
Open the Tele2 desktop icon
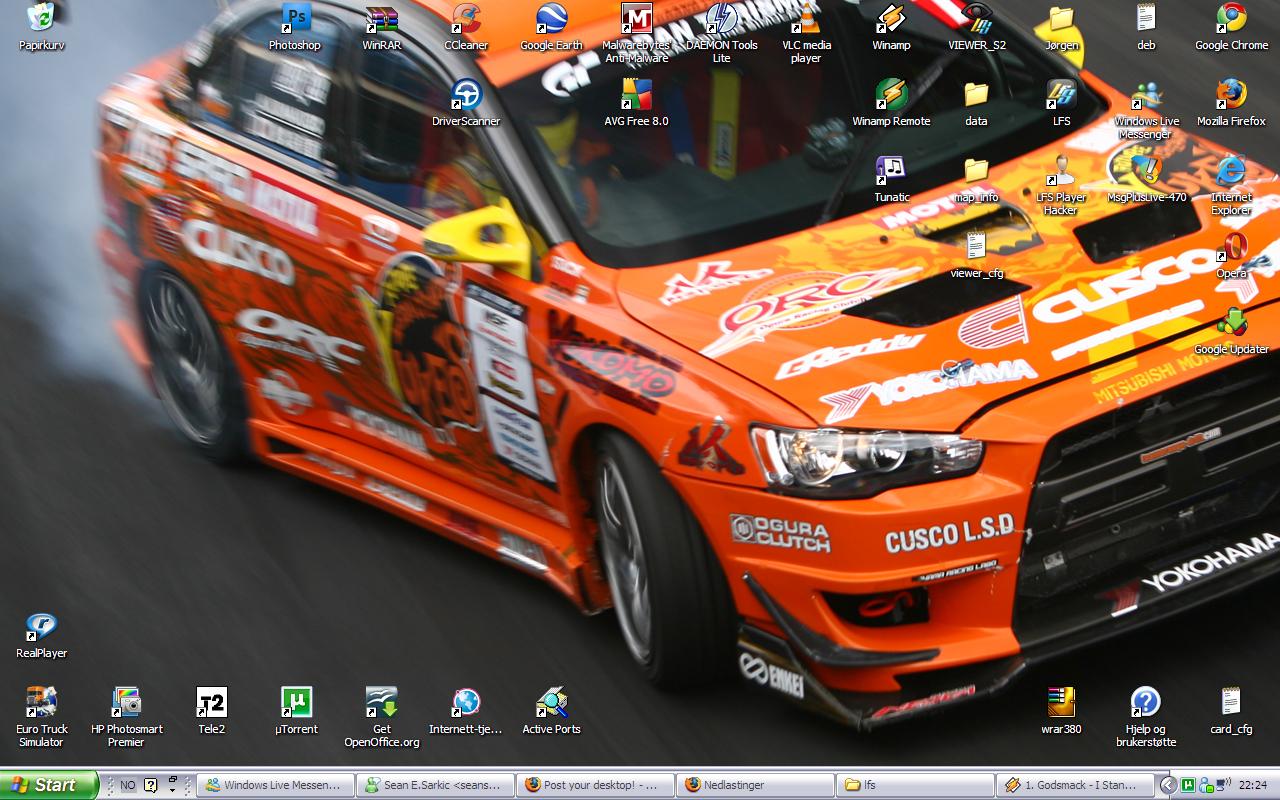211,711
